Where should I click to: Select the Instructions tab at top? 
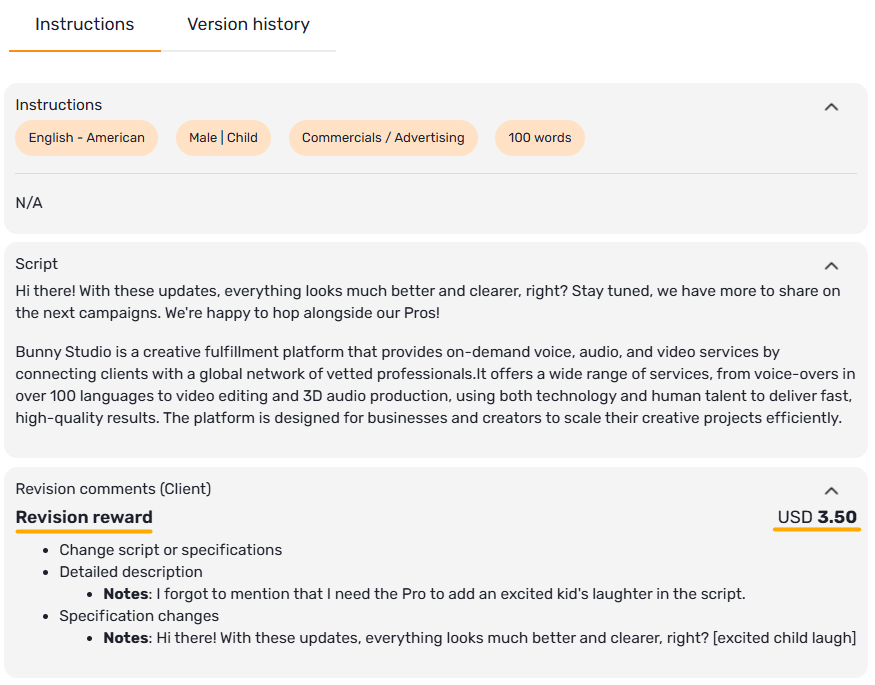point(85,25)
